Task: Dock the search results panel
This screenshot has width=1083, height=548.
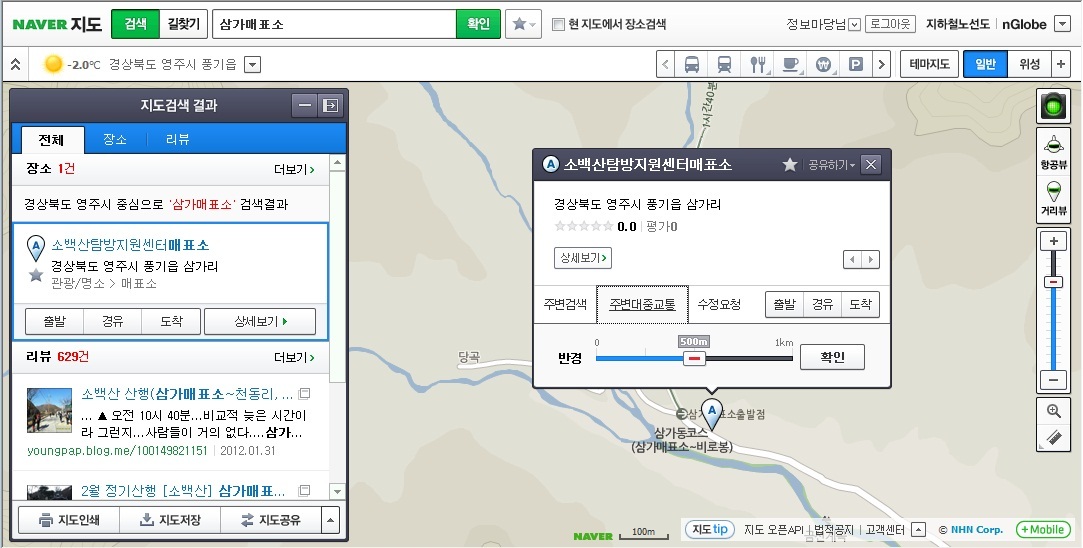Action: click(330, 105)
